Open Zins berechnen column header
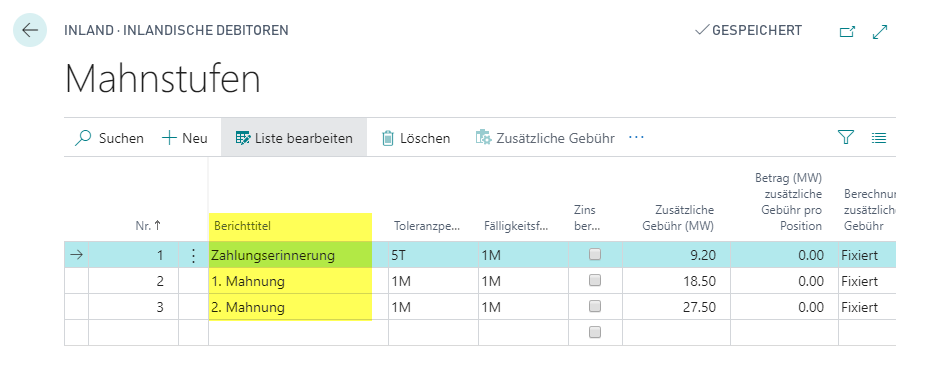This screenshot has height=381, width=930. 587,218
